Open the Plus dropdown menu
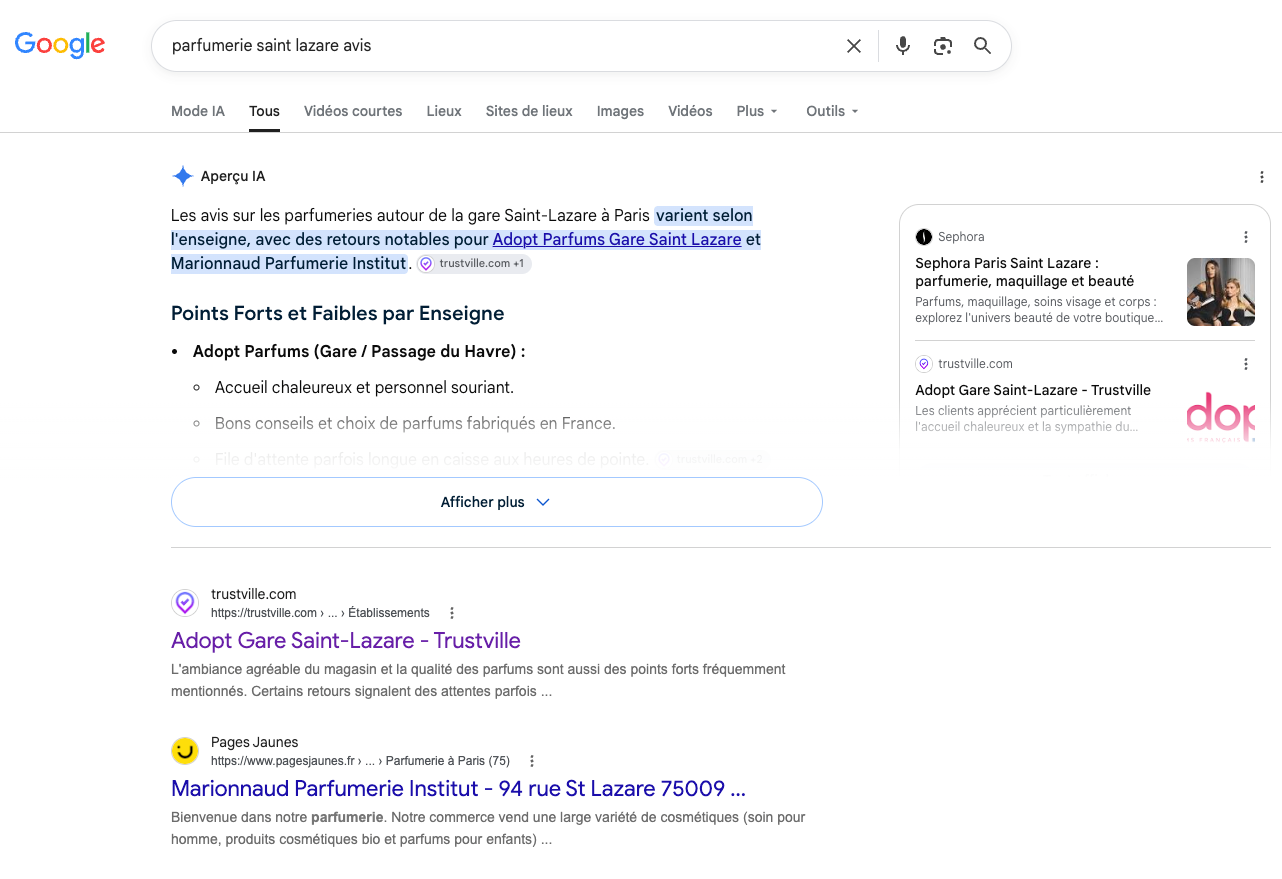Image resolution: width=1282 pixels, height=879 pixels. point(757,111)
